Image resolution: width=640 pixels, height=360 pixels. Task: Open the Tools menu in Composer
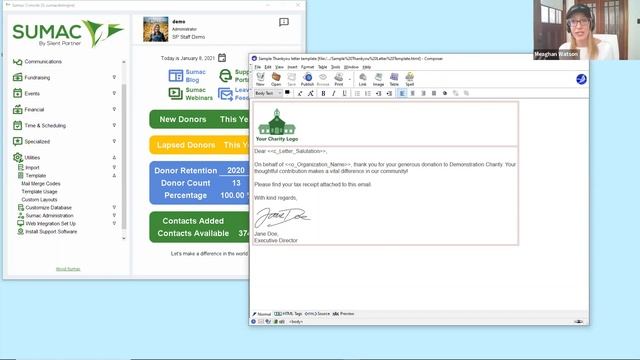click(x=336, y=67)
